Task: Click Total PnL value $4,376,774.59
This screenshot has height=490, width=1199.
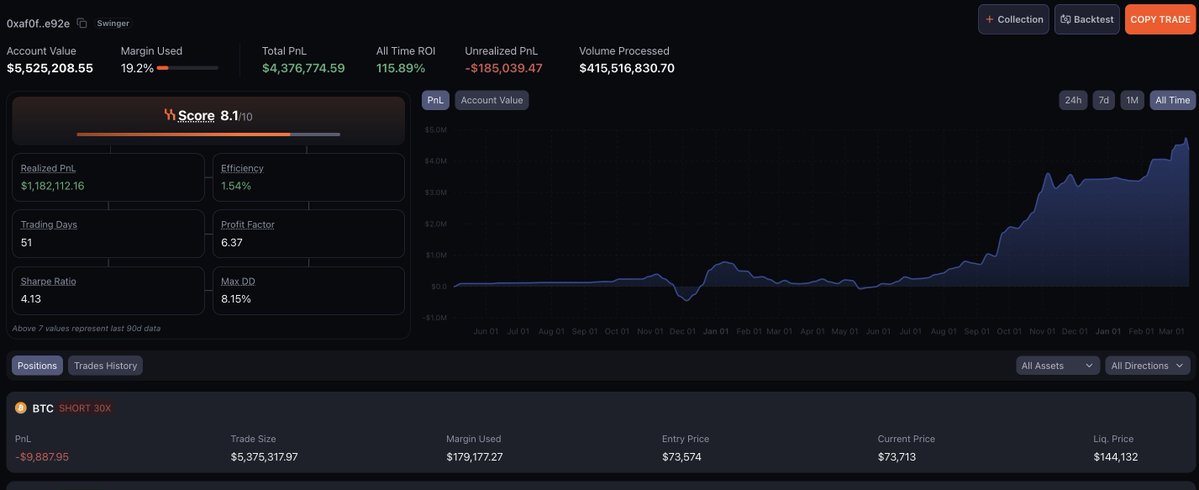Action: tap(304, 68)
